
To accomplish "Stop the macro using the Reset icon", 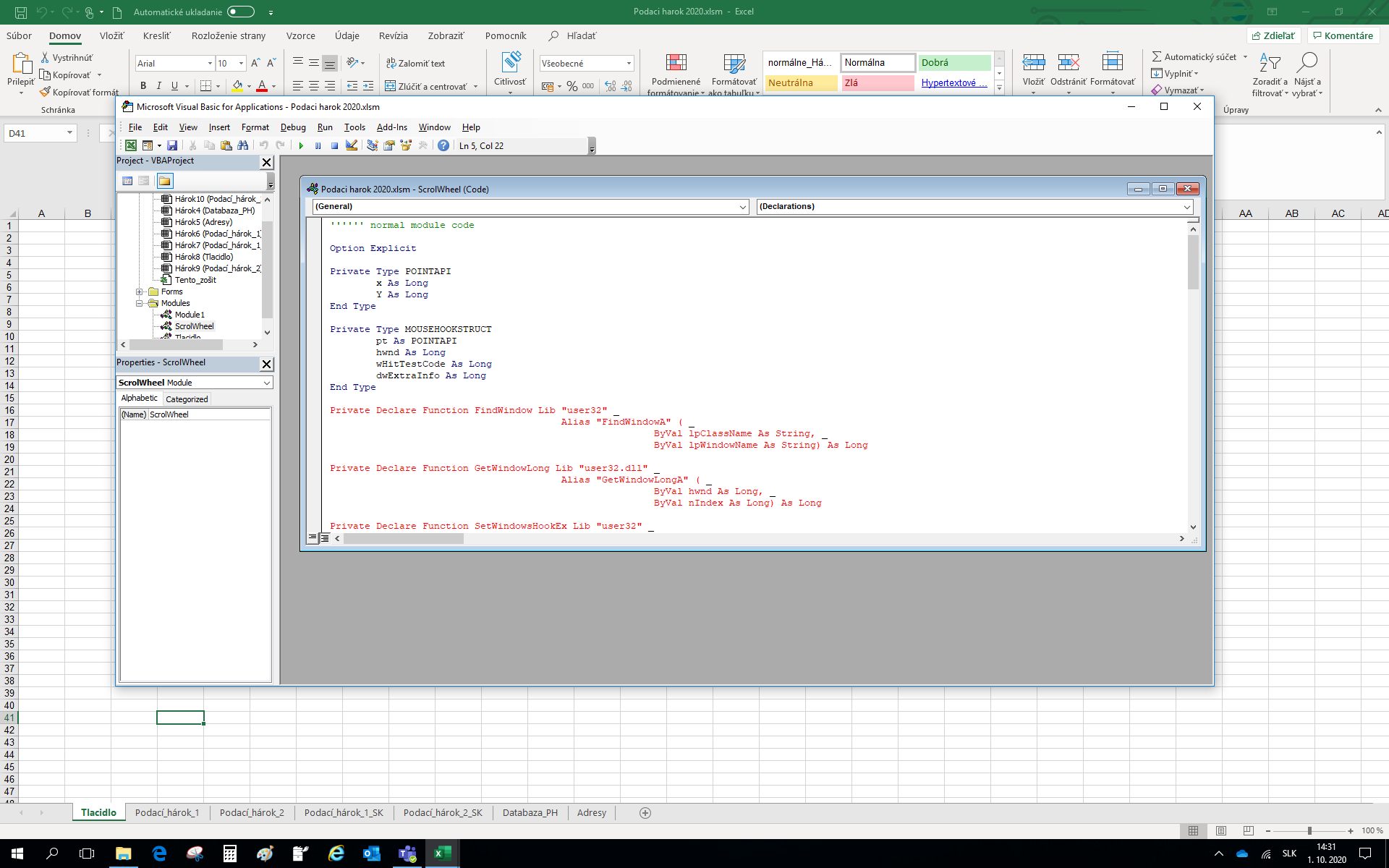I will tap(334, 145).
